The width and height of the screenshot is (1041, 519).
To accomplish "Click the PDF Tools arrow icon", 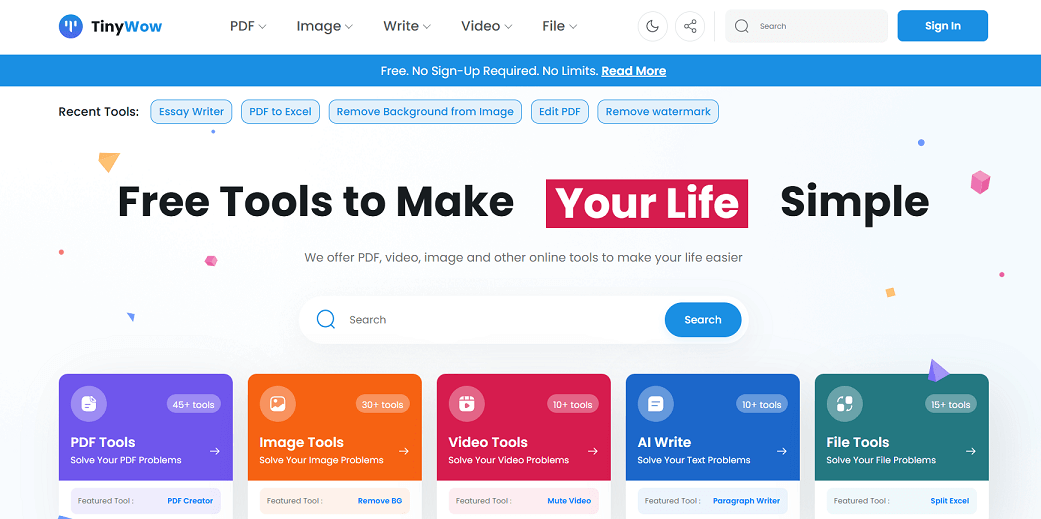I will (x=215, y=451).
